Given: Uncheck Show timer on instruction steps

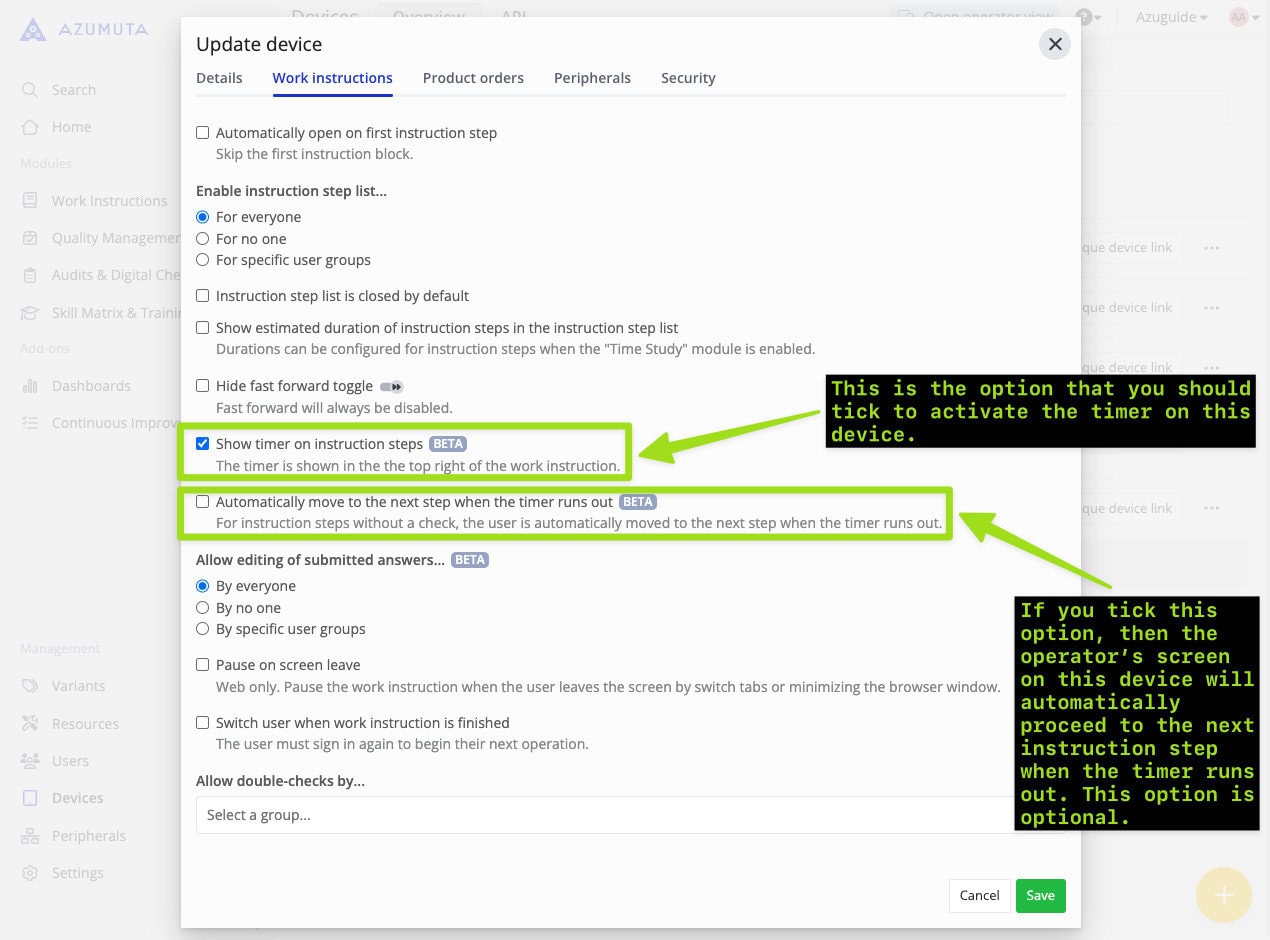Looking at the screenshot, I should 203,444.
